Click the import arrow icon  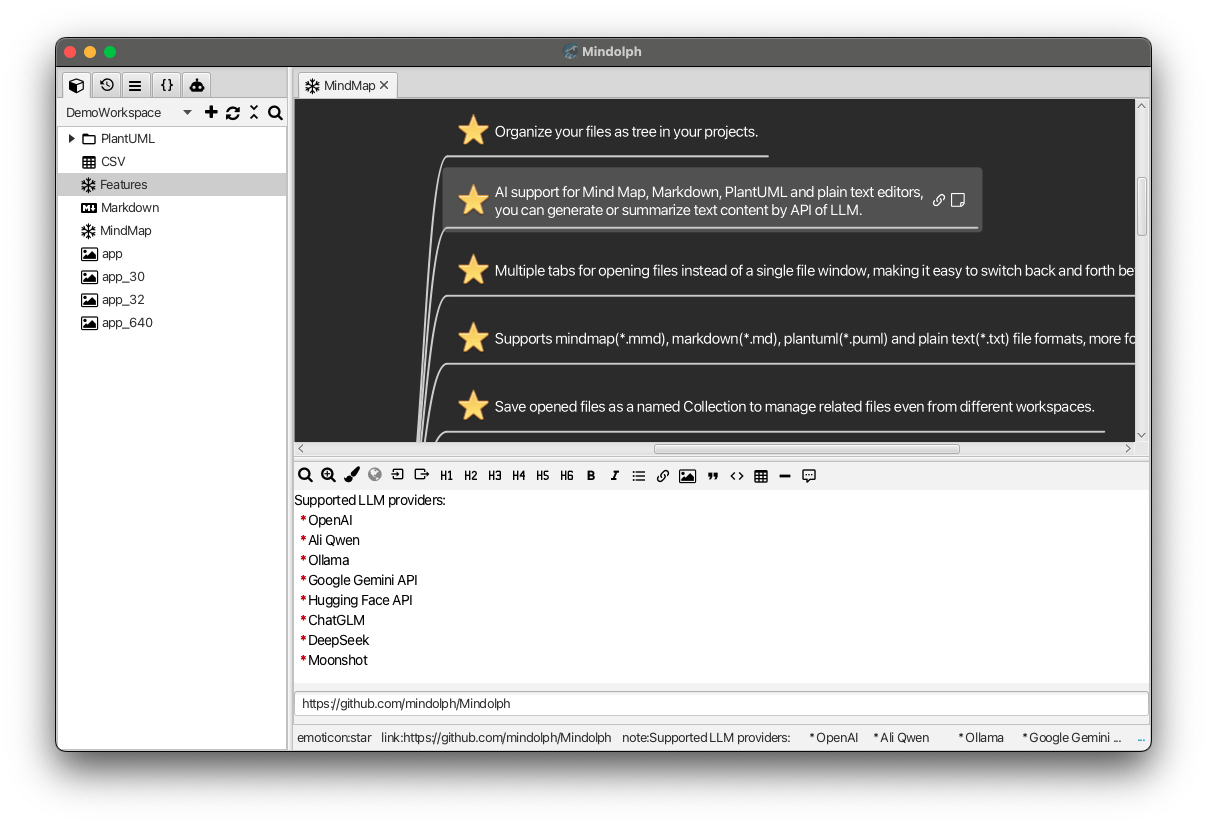398,476
